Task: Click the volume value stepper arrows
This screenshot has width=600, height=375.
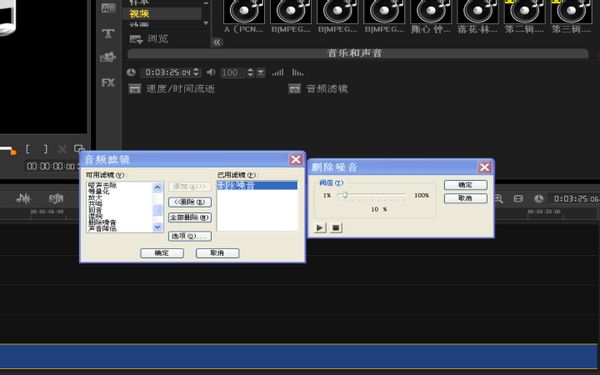Action: pyautogui.click(x=251, y=72)
